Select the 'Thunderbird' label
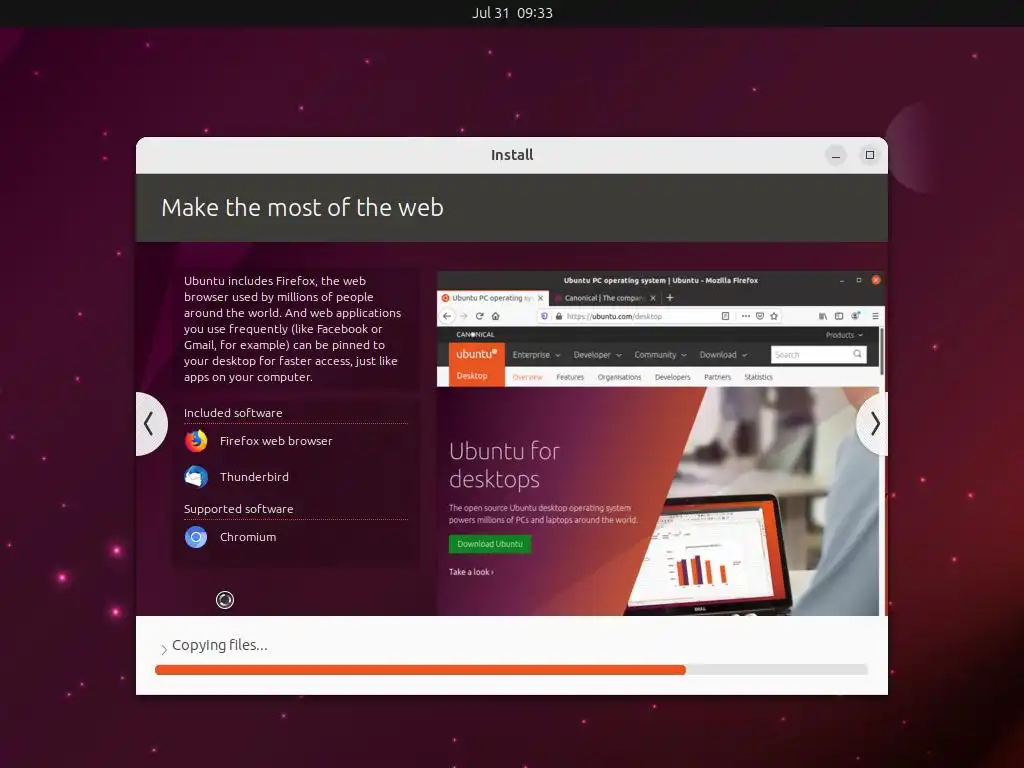This screenshot has width=1024, height=768. (254, 477)
